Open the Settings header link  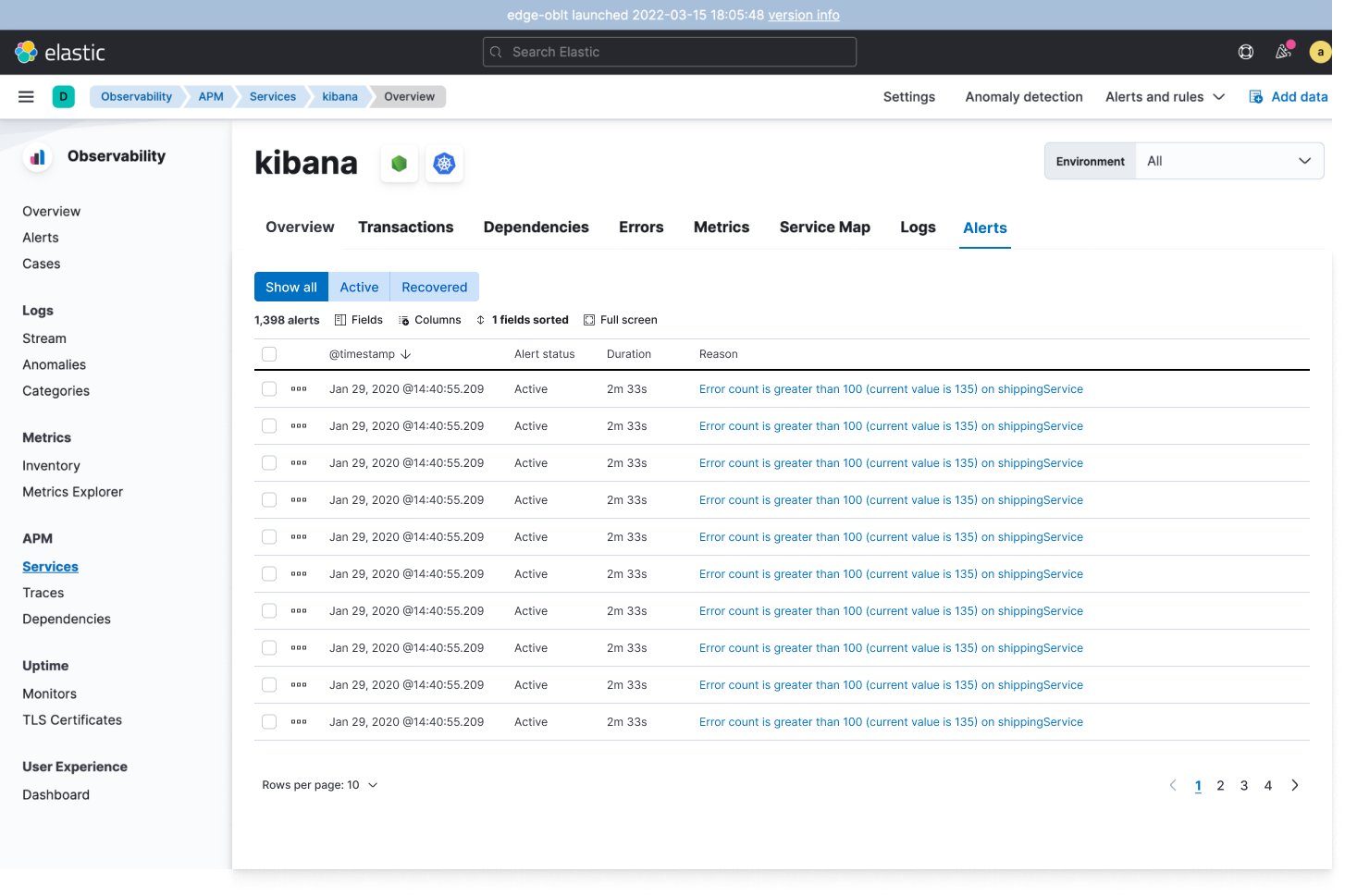click(909, 97)
